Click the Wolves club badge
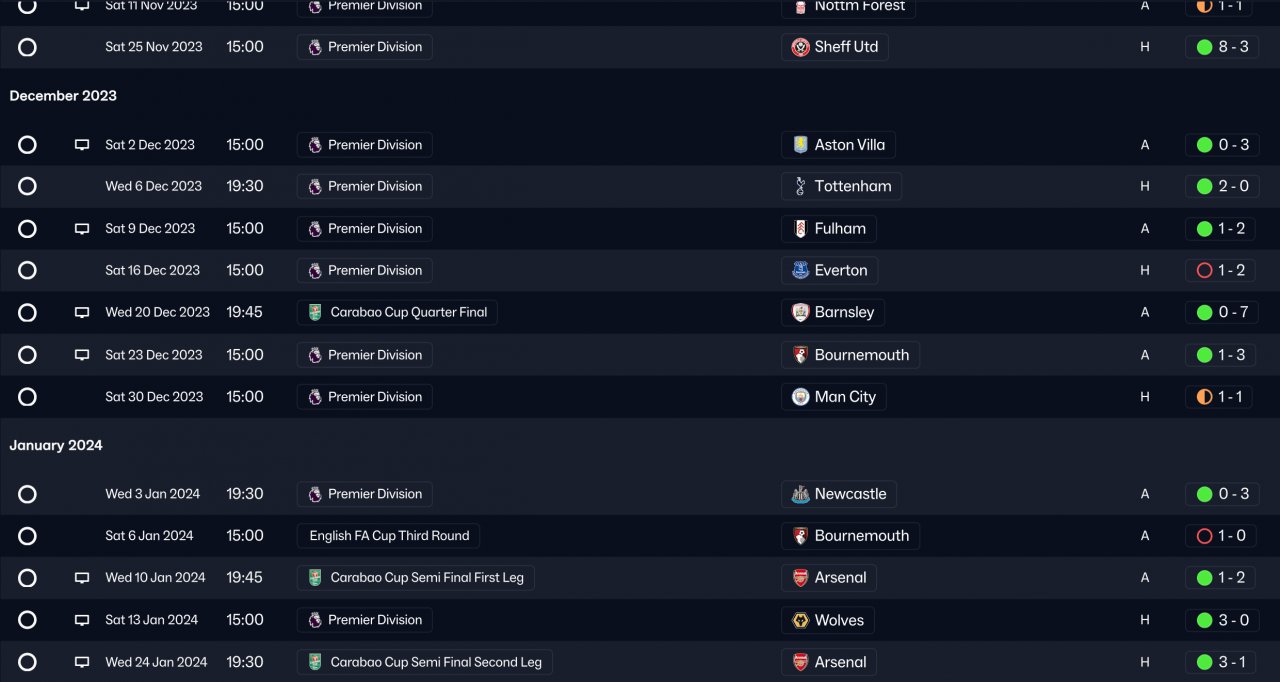Viewport: 1280px width, 682px height. click(x=800, y=620)
